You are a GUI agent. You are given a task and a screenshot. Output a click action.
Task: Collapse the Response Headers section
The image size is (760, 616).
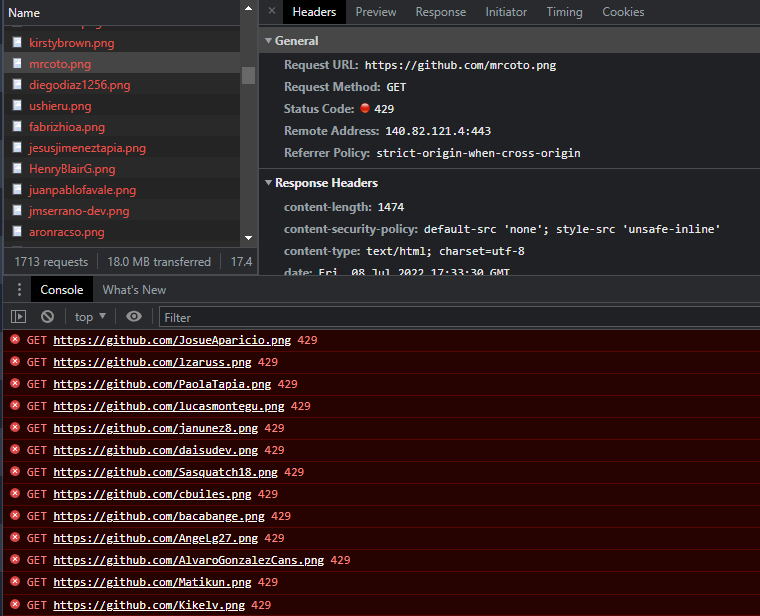point(268,183)
